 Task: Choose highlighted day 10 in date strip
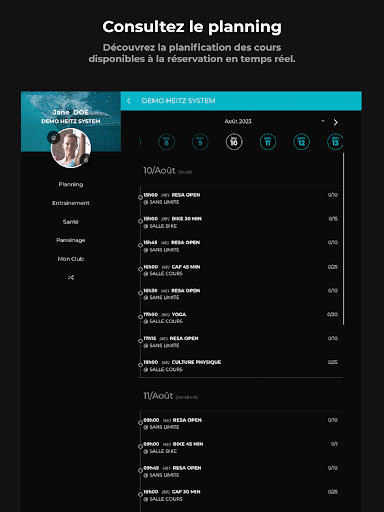[x=234, y=142]
